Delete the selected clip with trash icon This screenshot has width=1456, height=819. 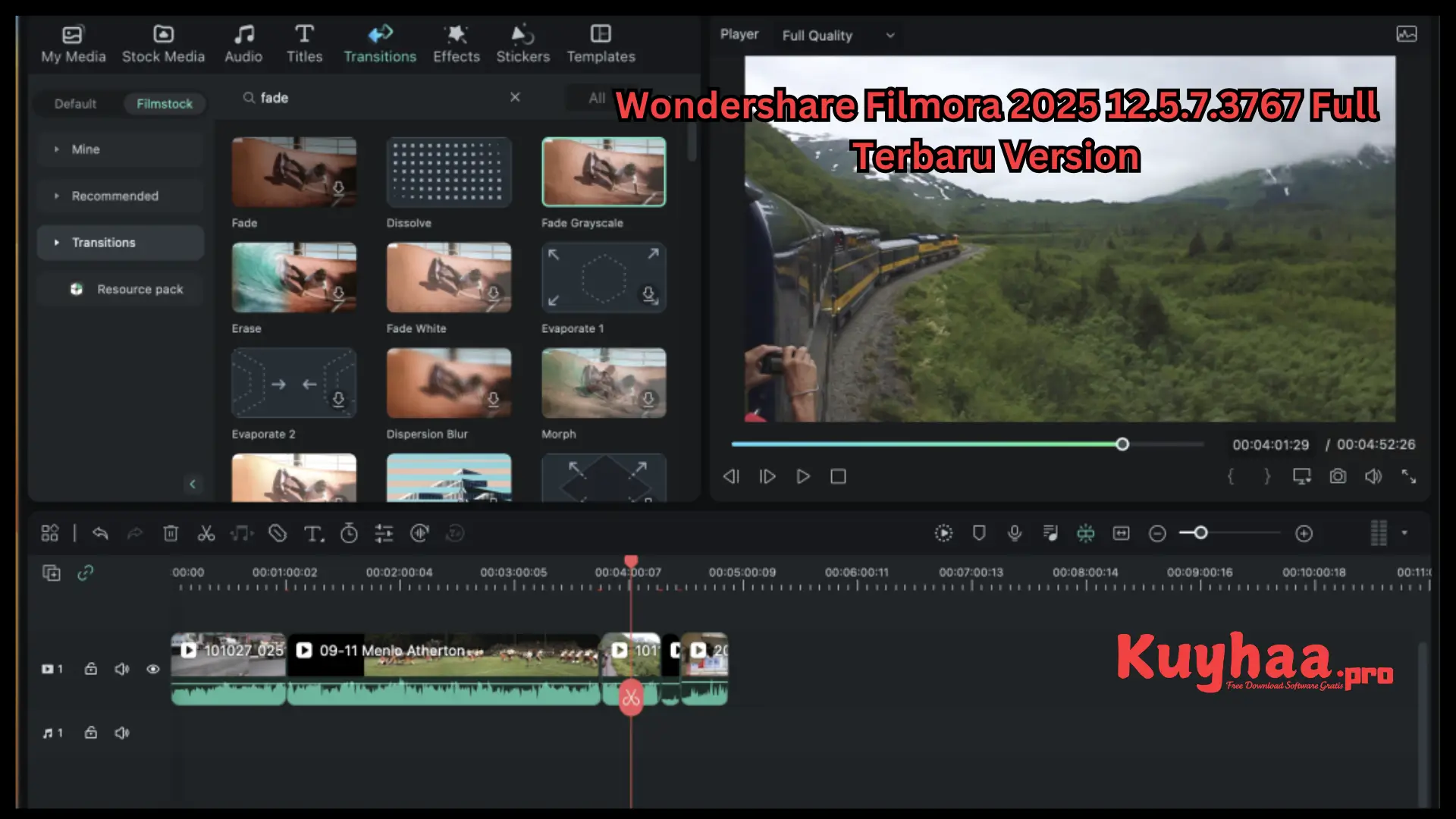coord(171,533)
